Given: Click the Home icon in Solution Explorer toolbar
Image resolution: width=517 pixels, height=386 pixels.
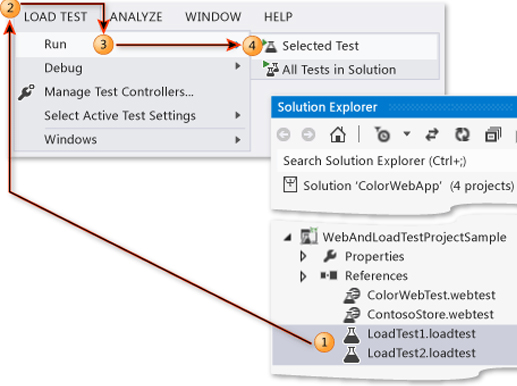Looking at the screenshot, I should point(338,135).
